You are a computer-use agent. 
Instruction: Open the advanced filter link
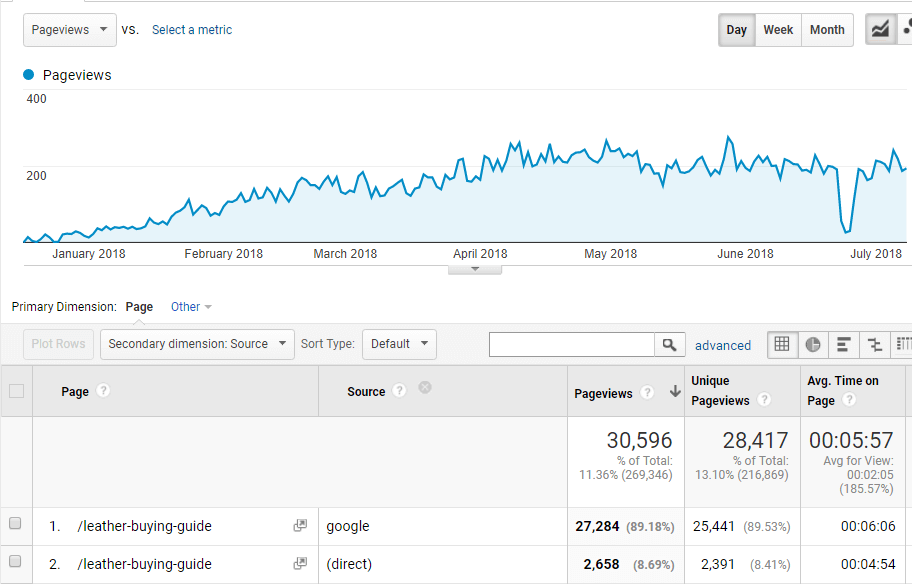pyautogui.click(x=723, y=344)
